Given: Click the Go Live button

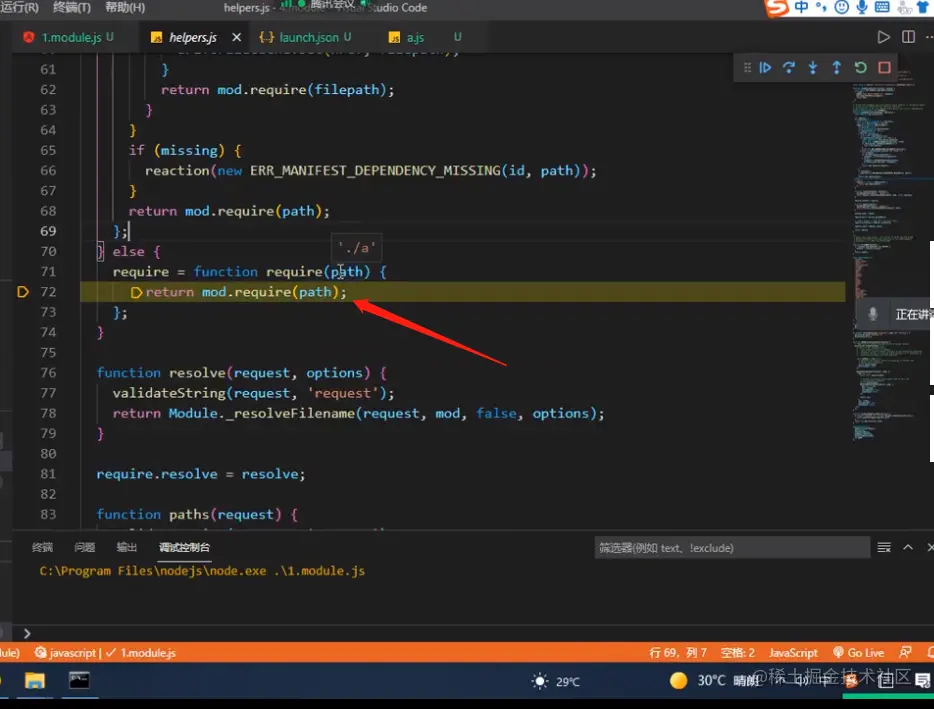Looking at the screenshot, I should click(x=858, y=653).
